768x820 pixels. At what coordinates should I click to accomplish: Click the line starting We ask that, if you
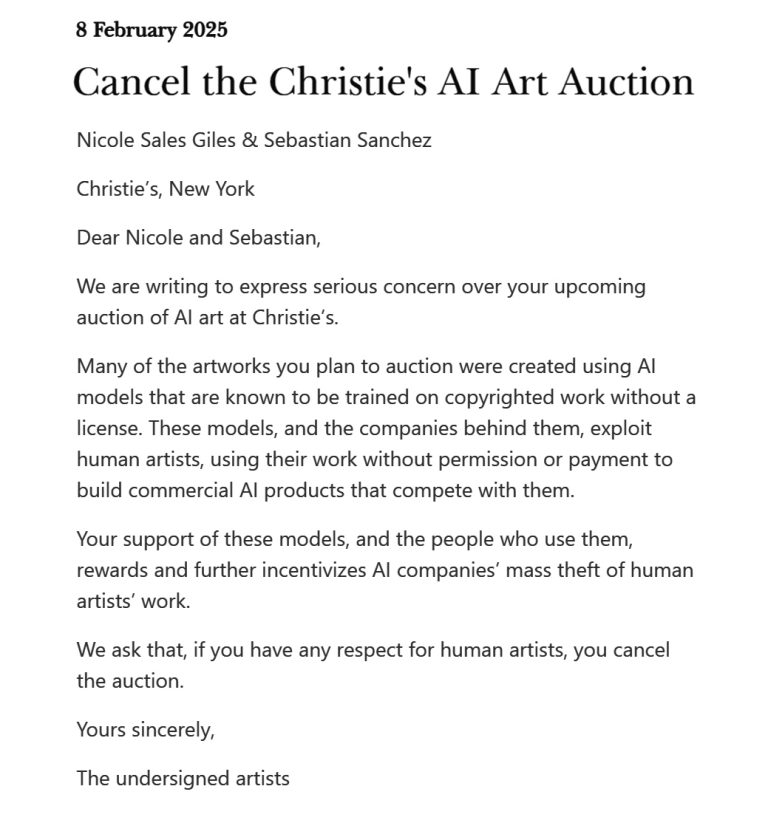coord(373,650)
